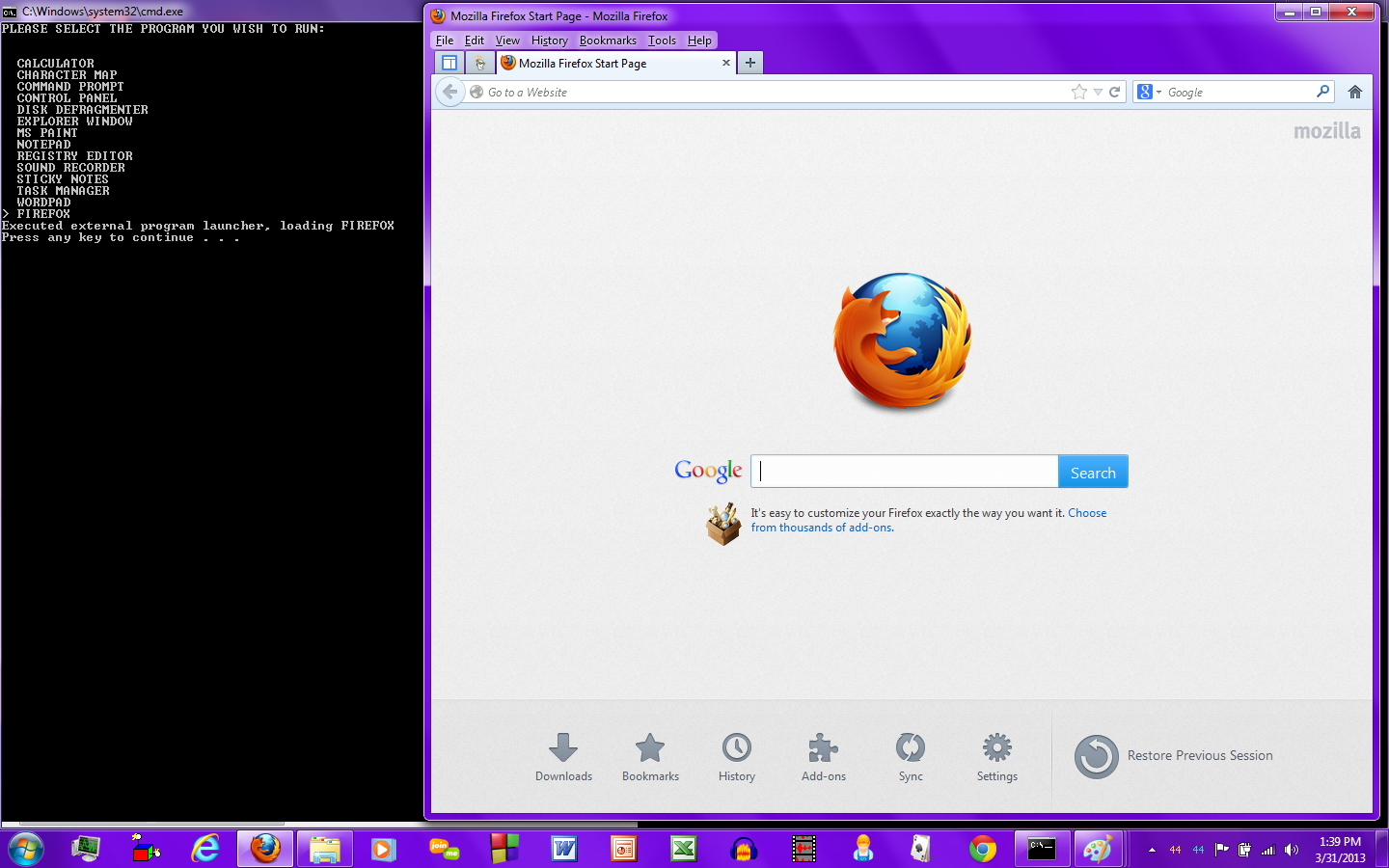Click 'MS PAINT' in the cmd window list

47,133
